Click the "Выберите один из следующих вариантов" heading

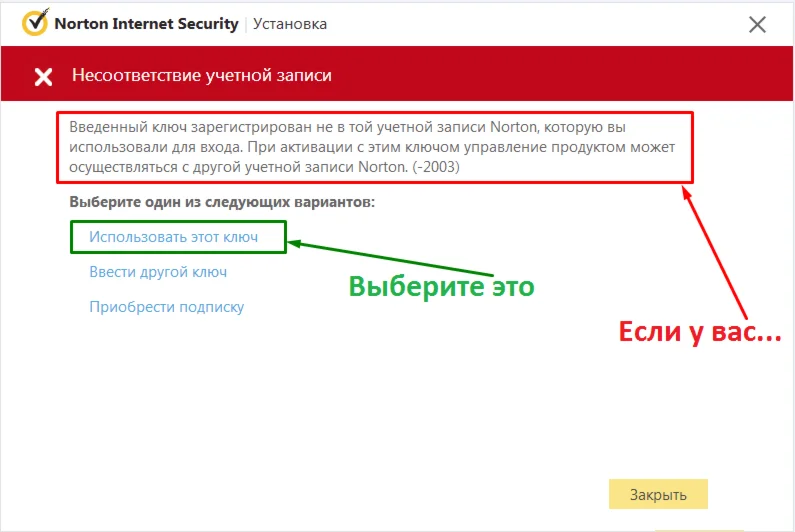(x=221, y=202)
